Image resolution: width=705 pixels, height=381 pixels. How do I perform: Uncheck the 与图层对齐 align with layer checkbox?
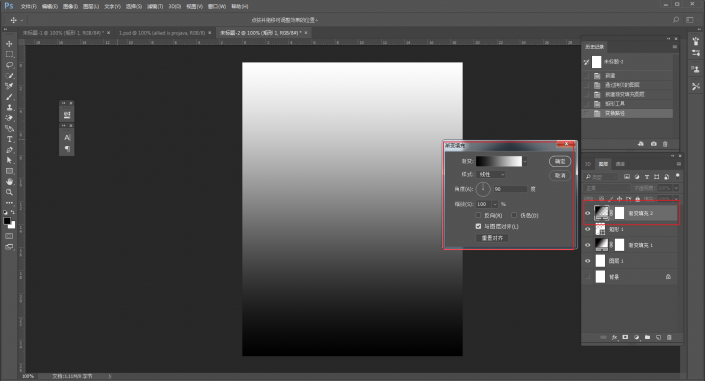[x=478, y=226]
